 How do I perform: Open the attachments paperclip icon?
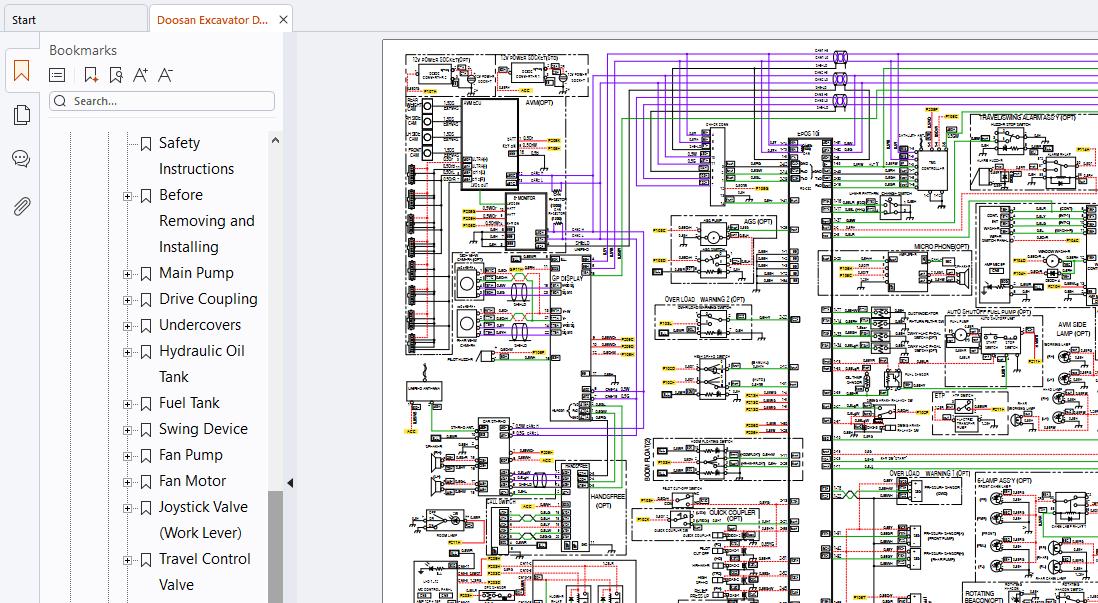coord(22,207)
